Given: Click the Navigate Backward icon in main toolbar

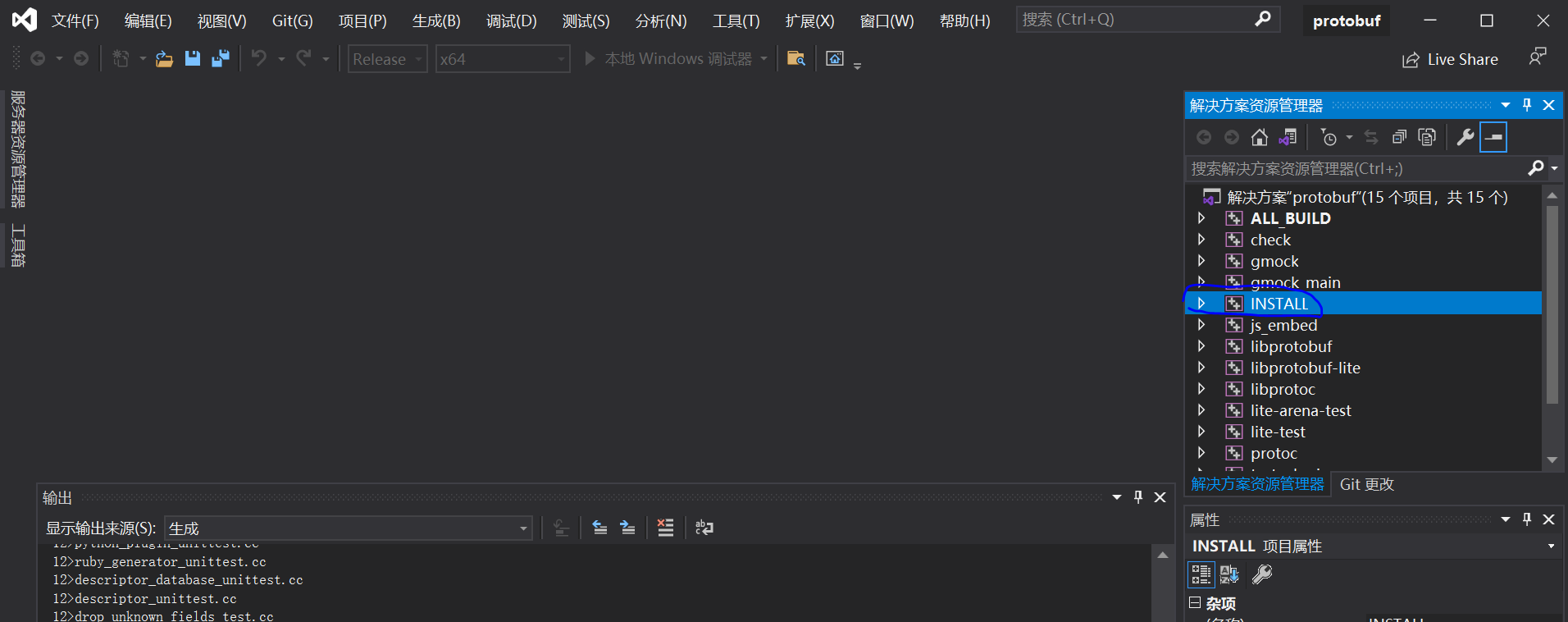Looking at the screenshot, I should point(38,58).
